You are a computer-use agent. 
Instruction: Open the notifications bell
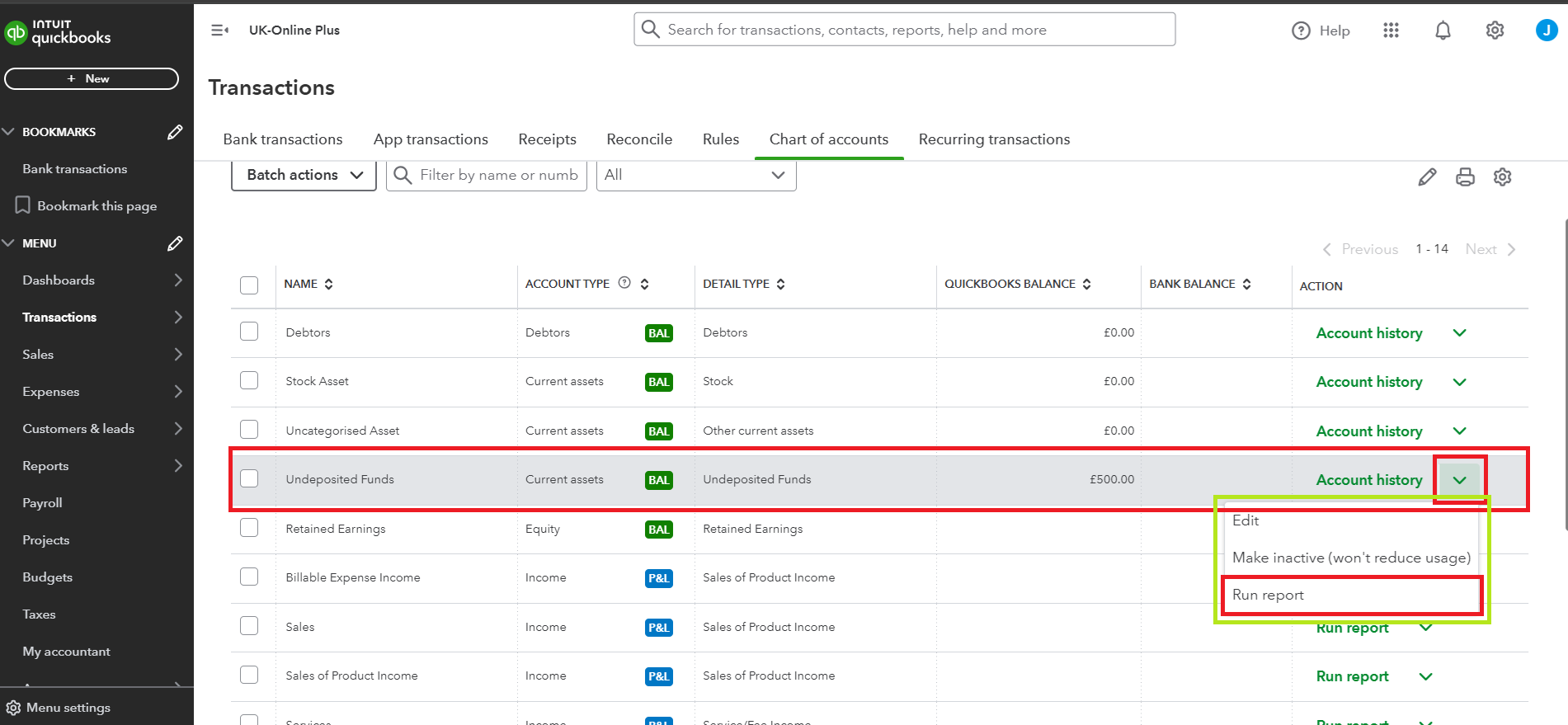pos(1443,31)
